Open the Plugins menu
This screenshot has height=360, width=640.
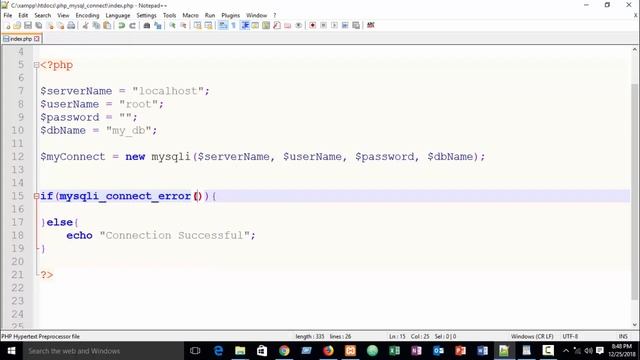(x=231, y=16)
